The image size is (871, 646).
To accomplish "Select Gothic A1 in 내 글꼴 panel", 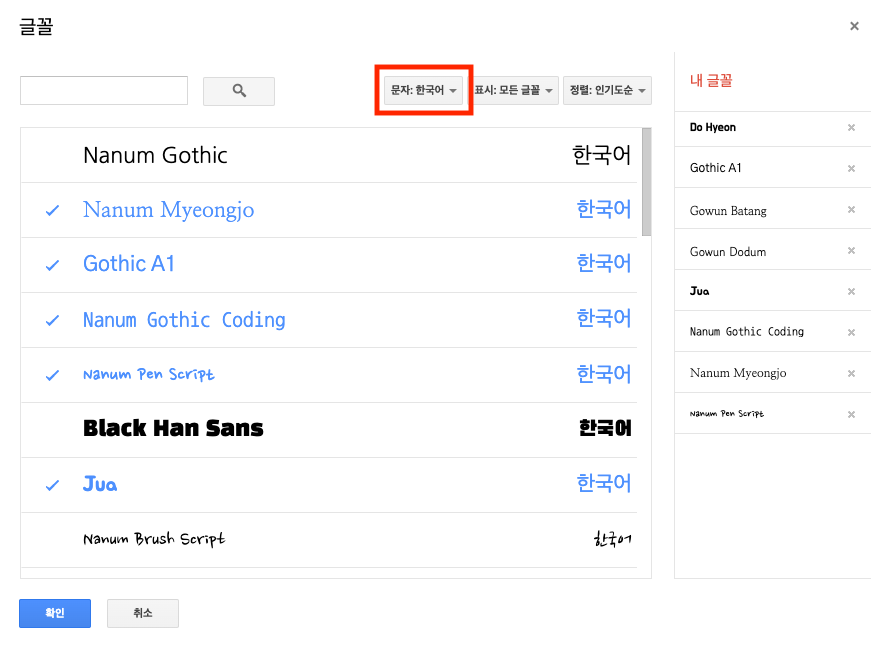I will pos(715,168).
